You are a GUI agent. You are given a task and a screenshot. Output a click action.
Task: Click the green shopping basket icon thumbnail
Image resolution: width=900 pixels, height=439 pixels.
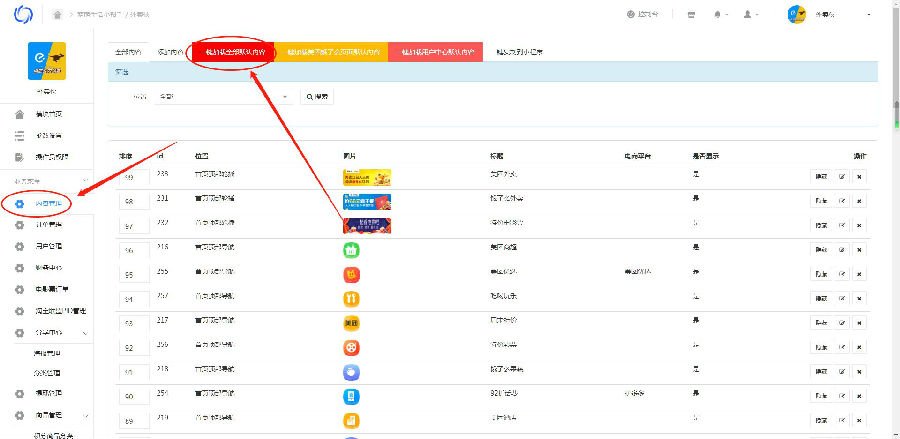351,249
